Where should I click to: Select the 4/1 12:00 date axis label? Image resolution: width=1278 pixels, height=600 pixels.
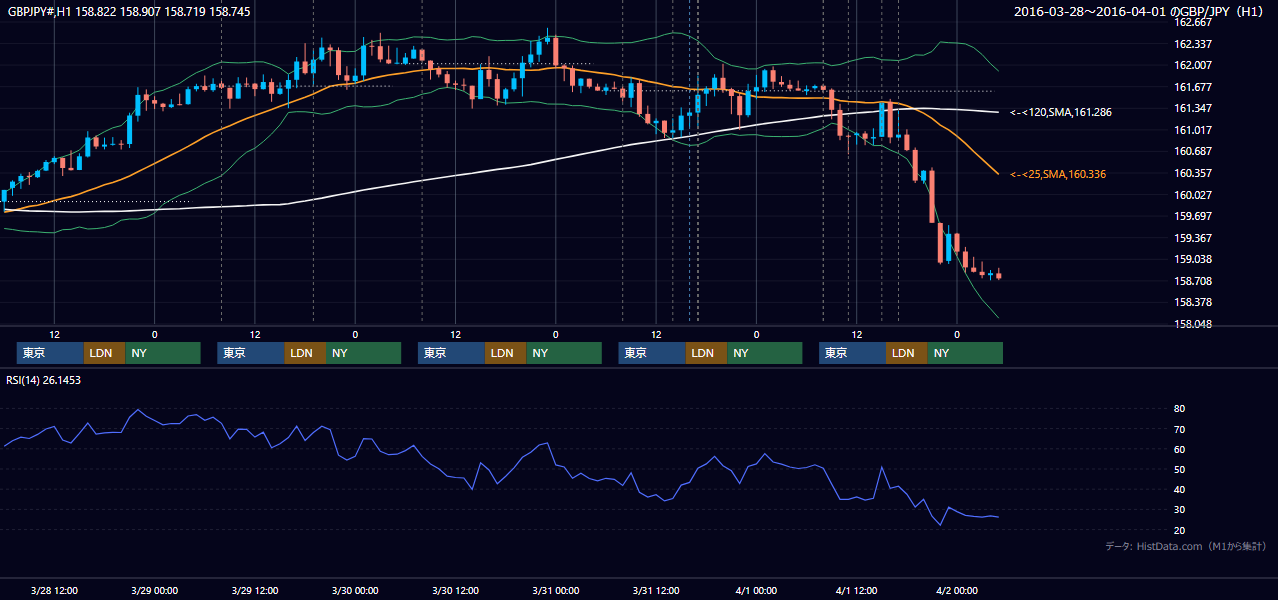[x=856, y=590]
